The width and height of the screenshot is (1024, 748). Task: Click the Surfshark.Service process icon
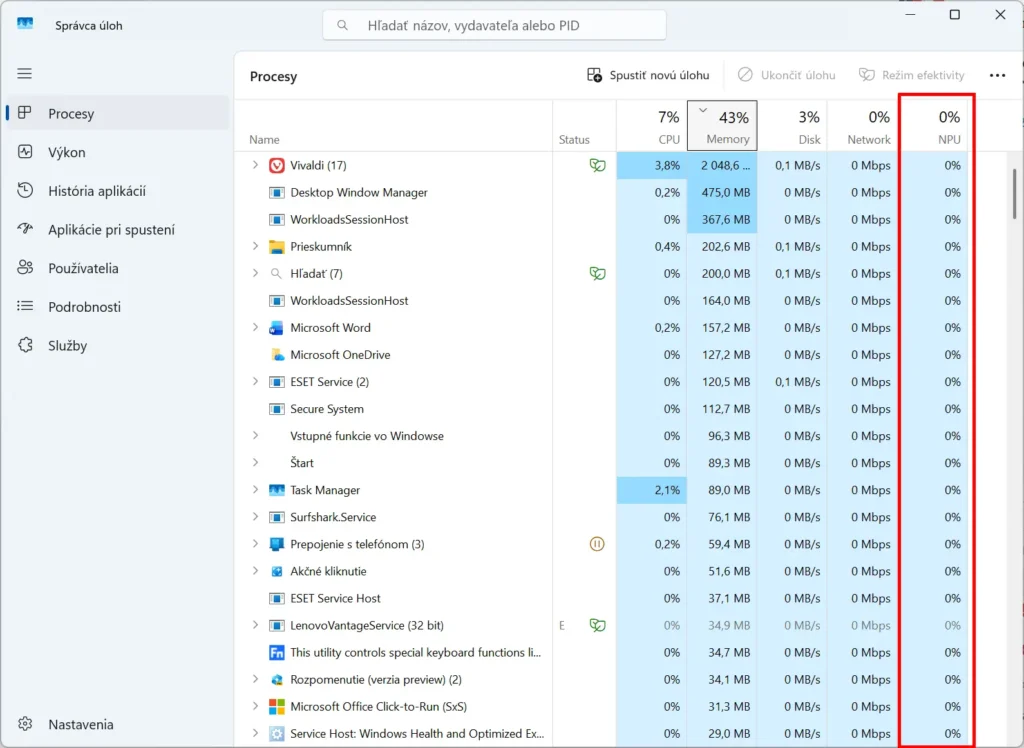[x=277, y=517]
